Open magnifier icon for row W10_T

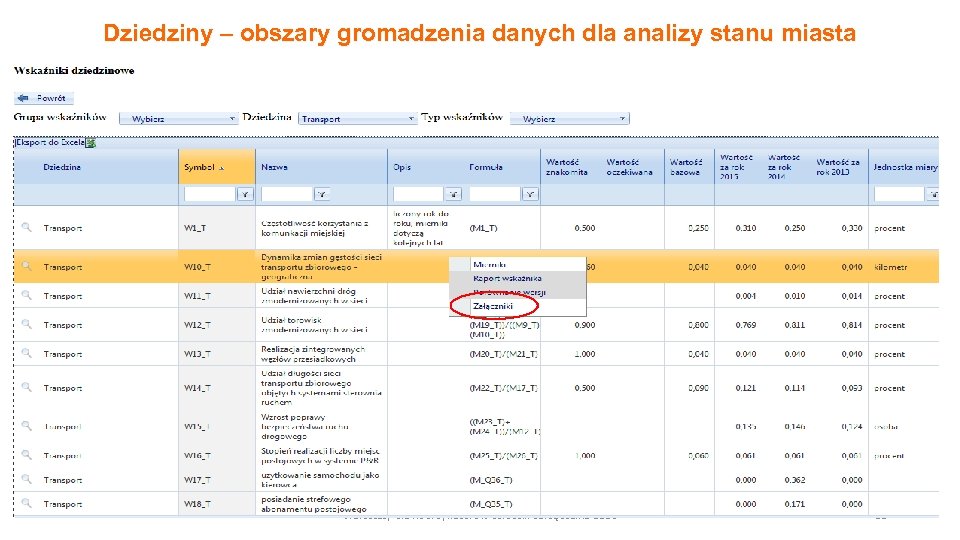pos(26,266)
